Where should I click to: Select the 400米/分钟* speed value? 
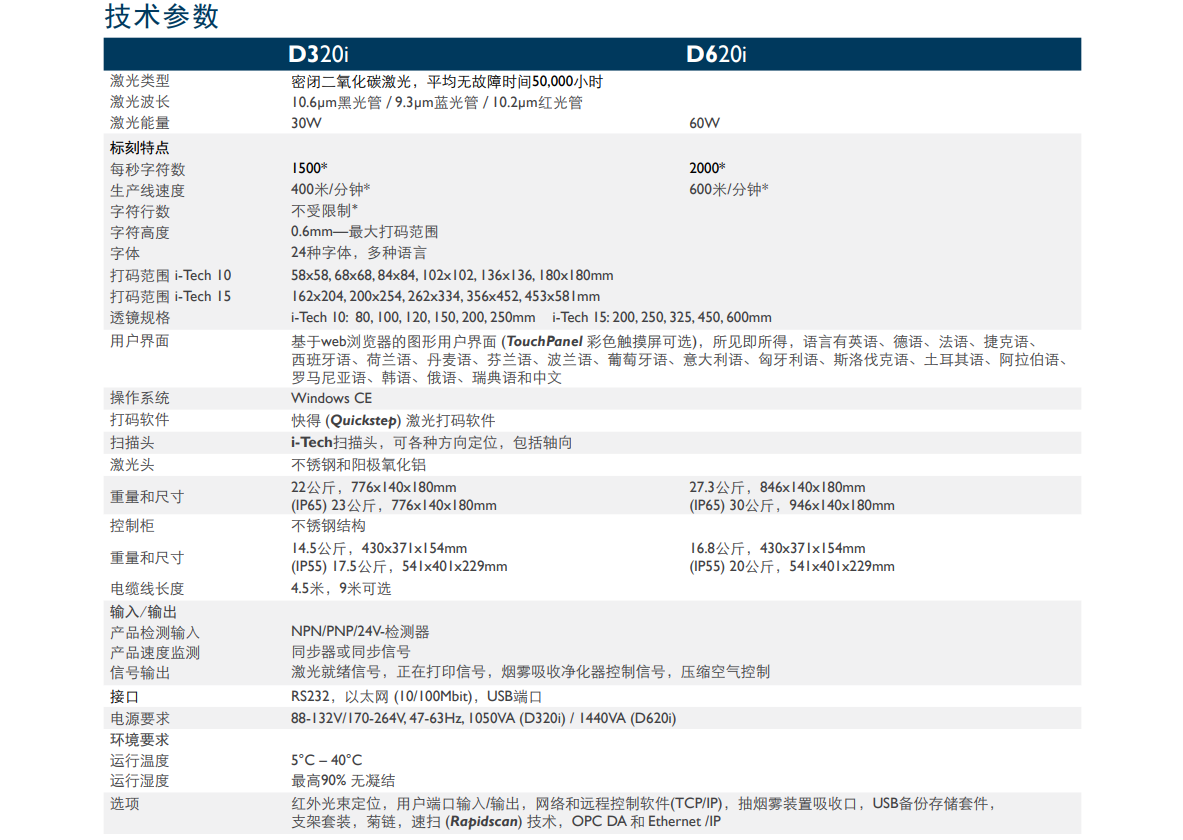[x=330, y=189]
